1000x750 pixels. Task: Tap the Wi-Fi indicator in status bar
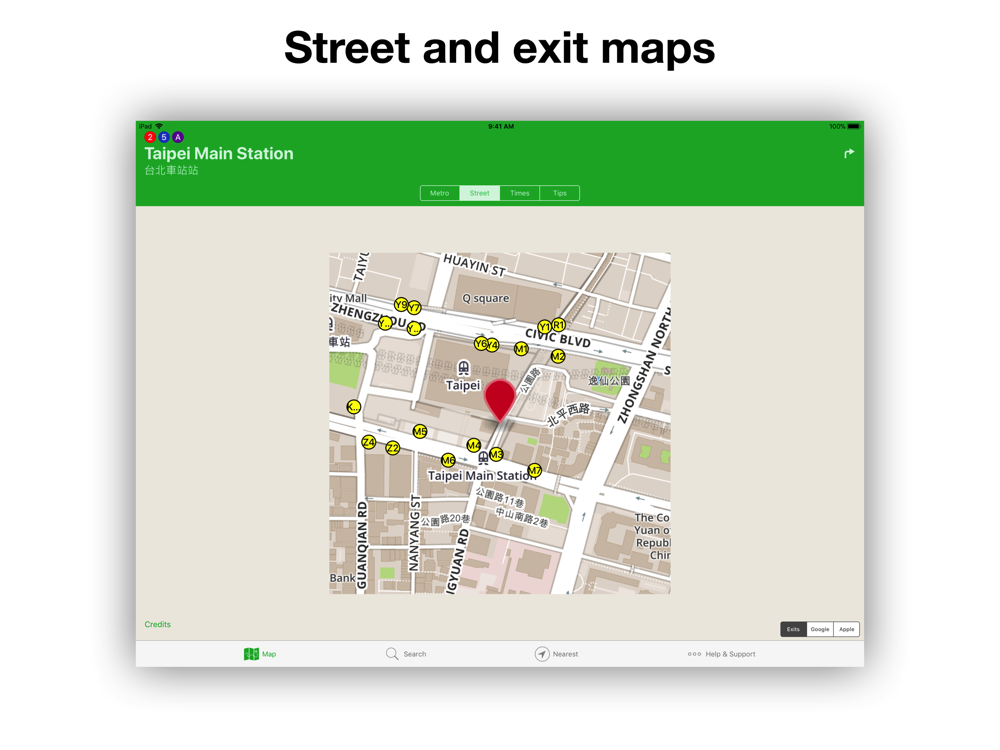[x=159, y=126]
